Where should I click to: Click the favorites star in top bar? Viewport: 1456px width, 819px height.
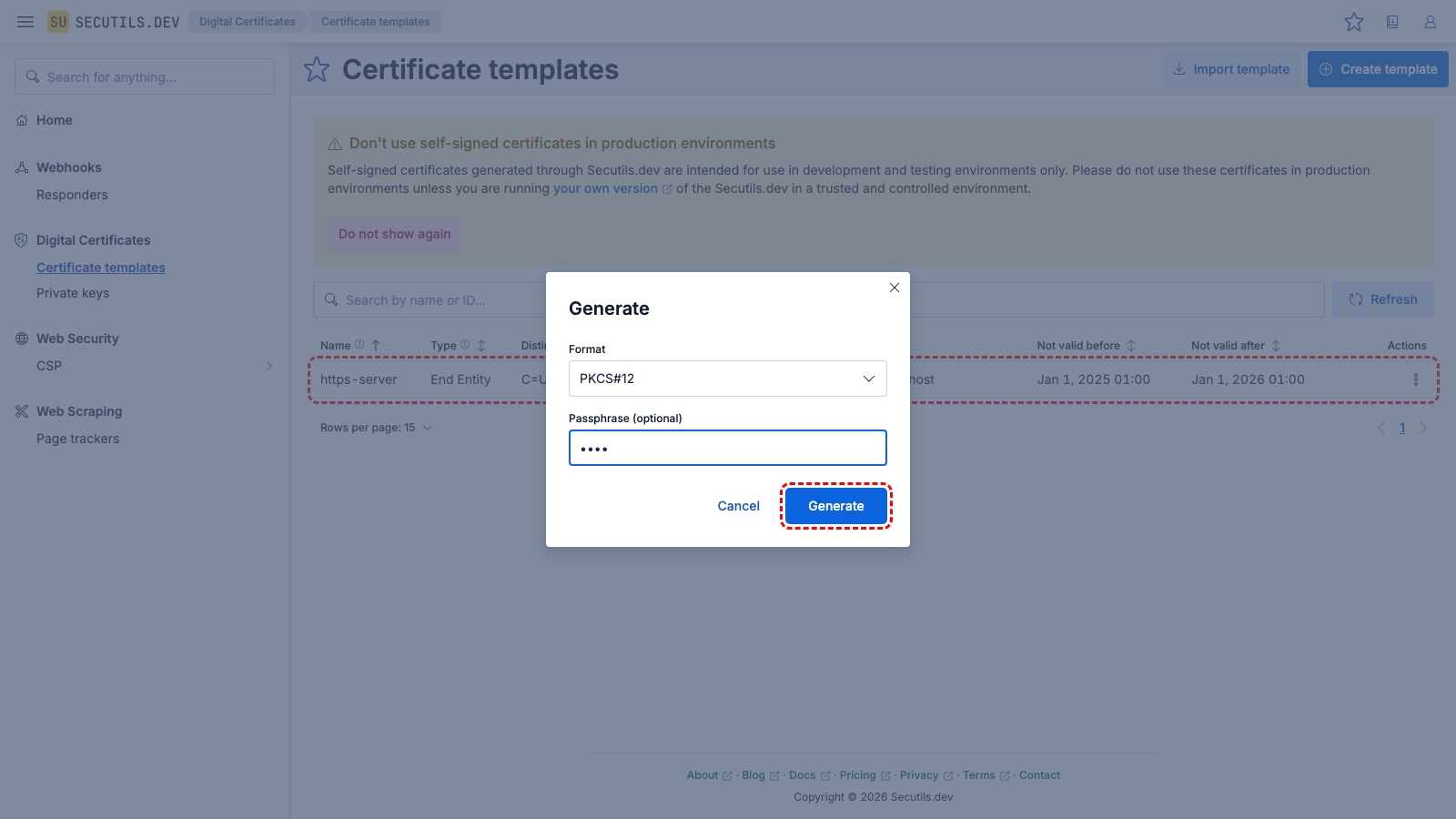(x=1354, y=22)
